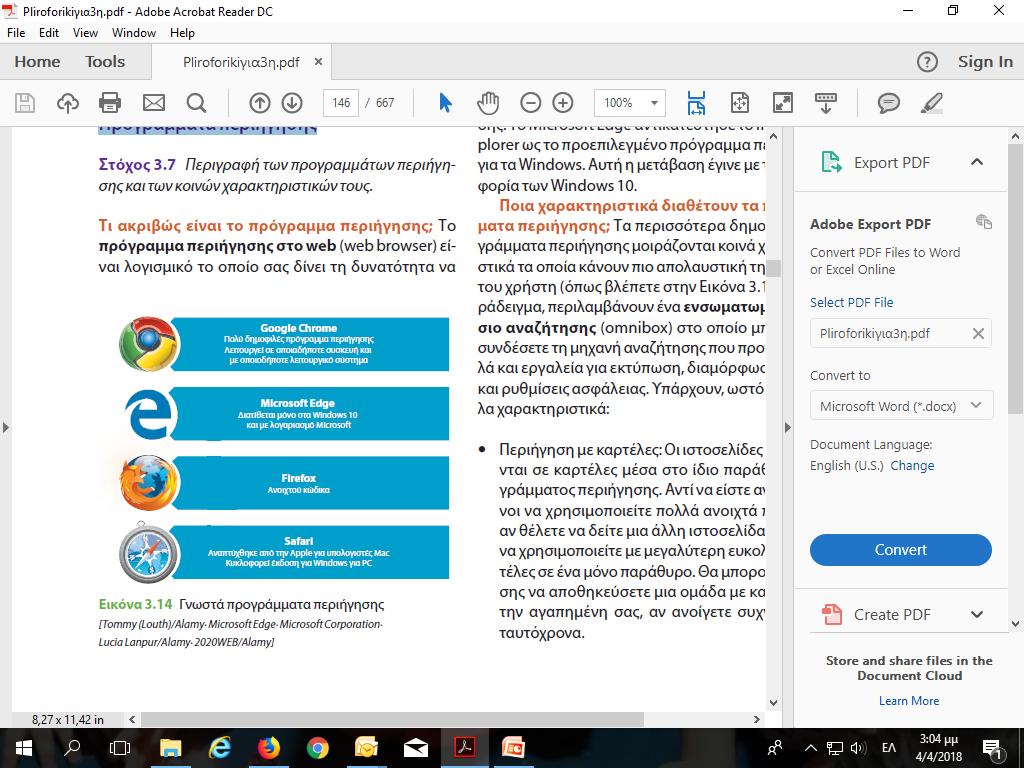Click Change document language link
This screenshot has height=768, width=1024.
912,466
